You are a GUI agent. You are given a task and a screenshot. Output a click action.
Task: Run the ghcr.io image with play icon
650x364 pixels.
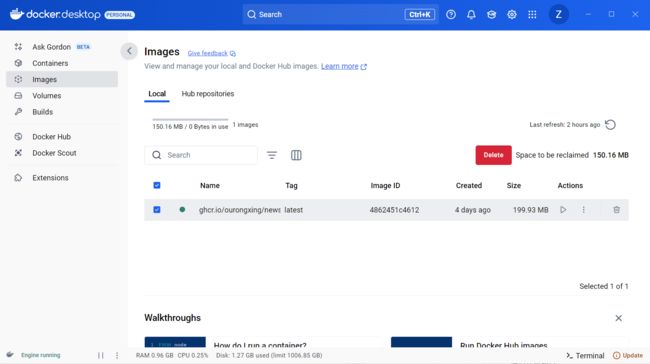(x=563, y=210)
